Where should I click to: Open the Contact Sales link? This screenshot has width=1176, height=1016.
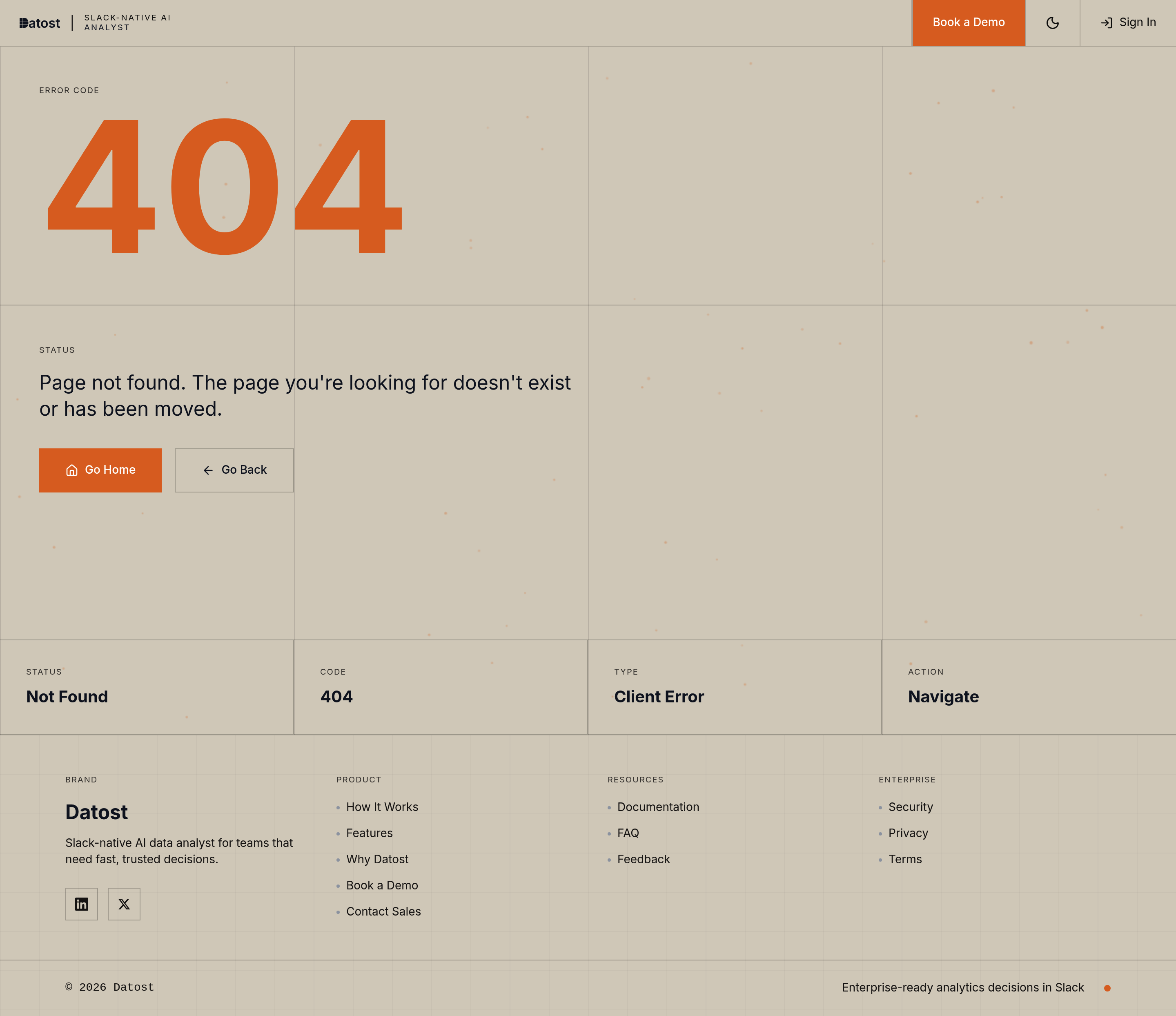[383, 911]
